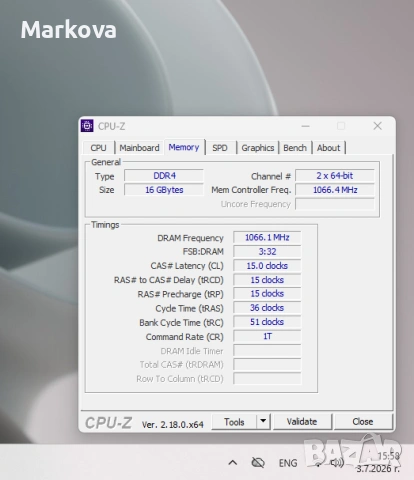Open the CPU tab
The height and width of the screenshot is (480, 414).
(98, 148)
